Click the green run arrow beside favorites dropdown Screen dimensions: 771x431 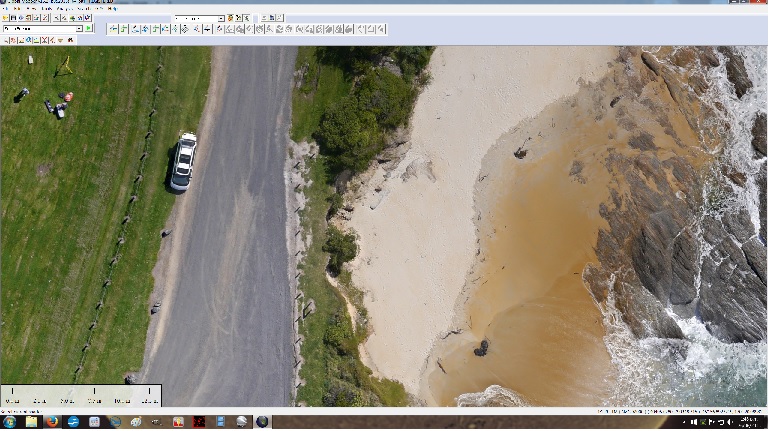[89, 29]
